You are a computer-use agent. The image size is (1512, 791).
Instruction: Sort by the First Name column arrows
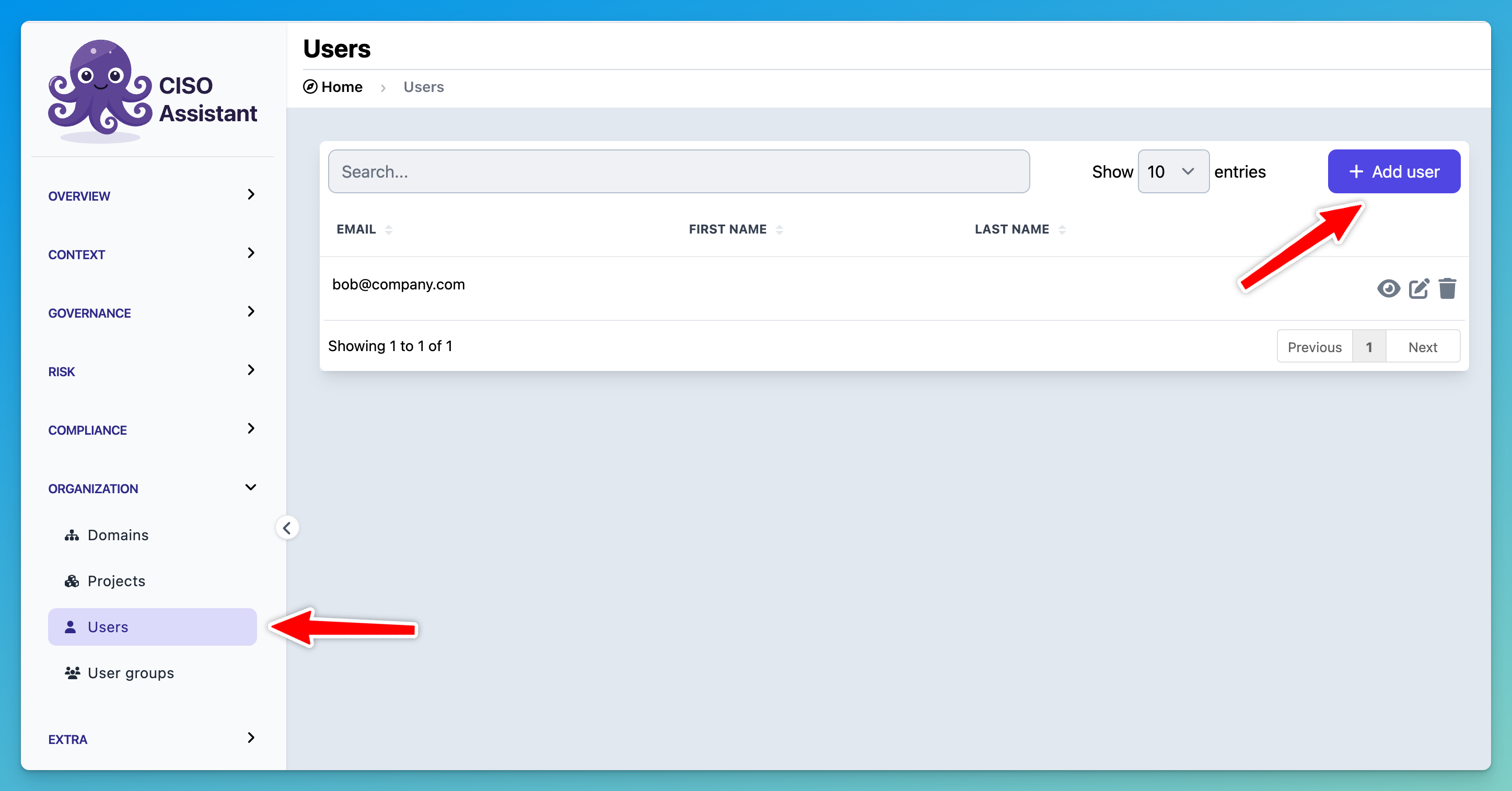(x=780, y=229)
